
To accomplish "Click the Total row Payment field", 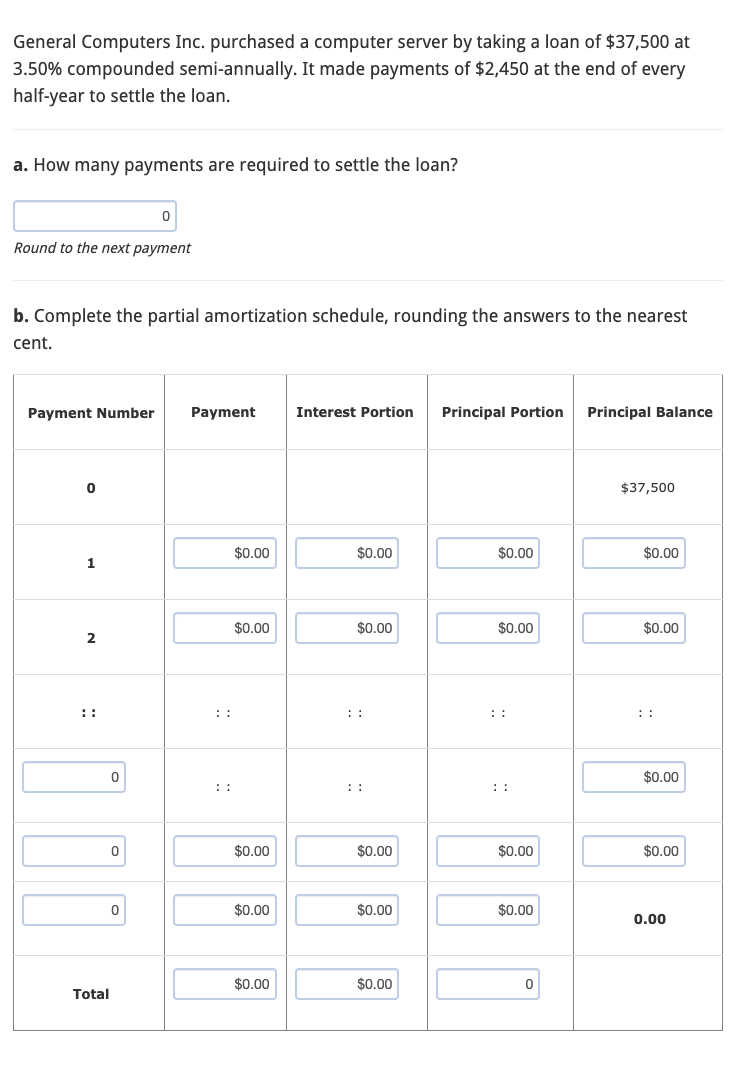I will click(224, 984).
